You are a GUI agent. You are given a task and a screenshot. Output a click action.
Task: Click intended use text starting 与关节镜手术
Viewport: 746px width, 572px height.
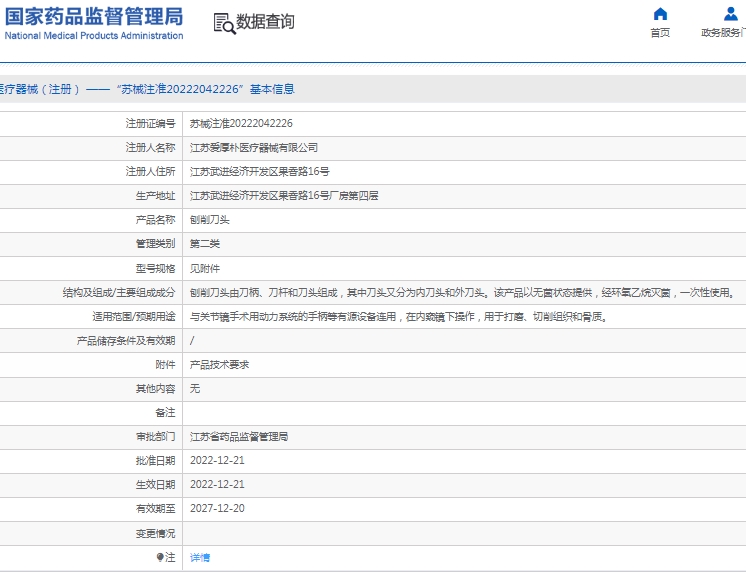(x=399, y=316)
